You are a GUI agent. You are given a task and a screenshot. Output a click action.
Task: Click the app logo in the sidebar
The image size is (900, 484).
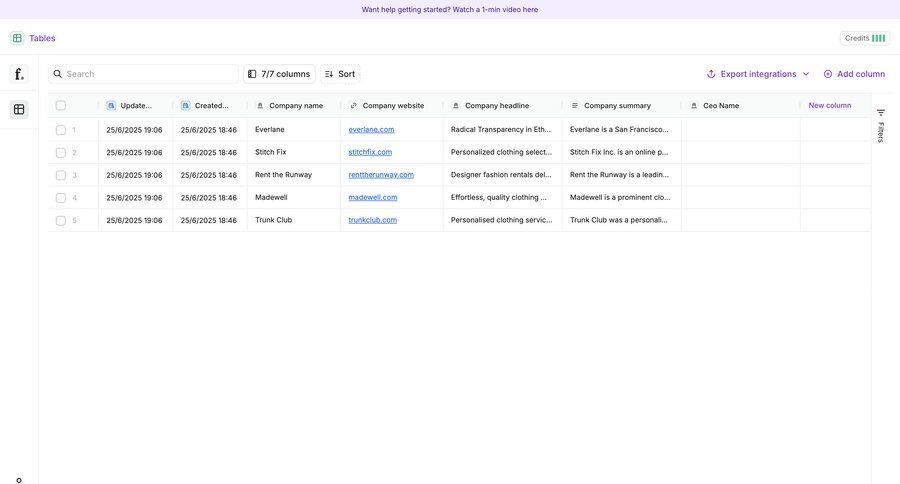[x=18, y=74]
